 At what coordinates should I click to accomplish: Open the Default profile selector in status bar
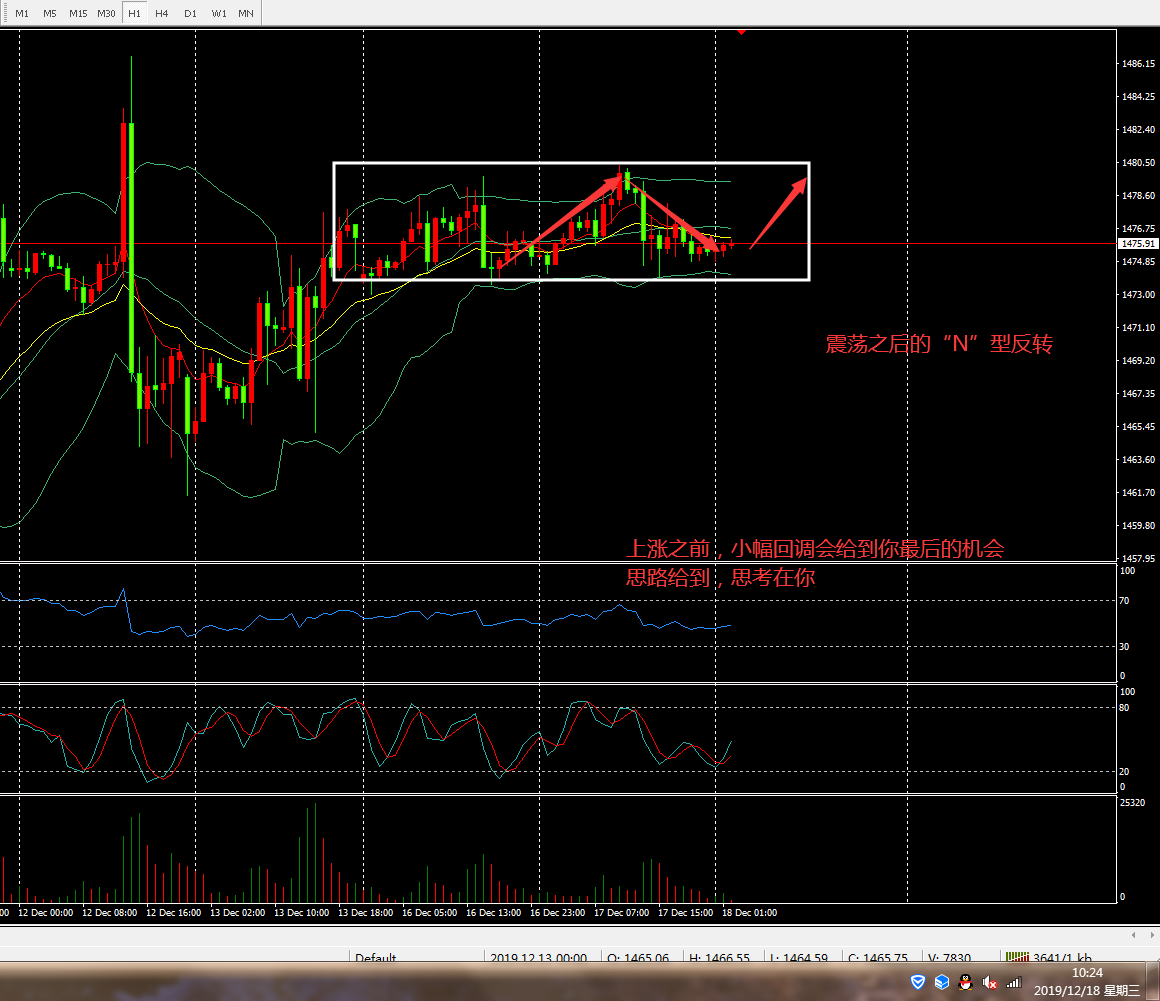click(376, 958)
